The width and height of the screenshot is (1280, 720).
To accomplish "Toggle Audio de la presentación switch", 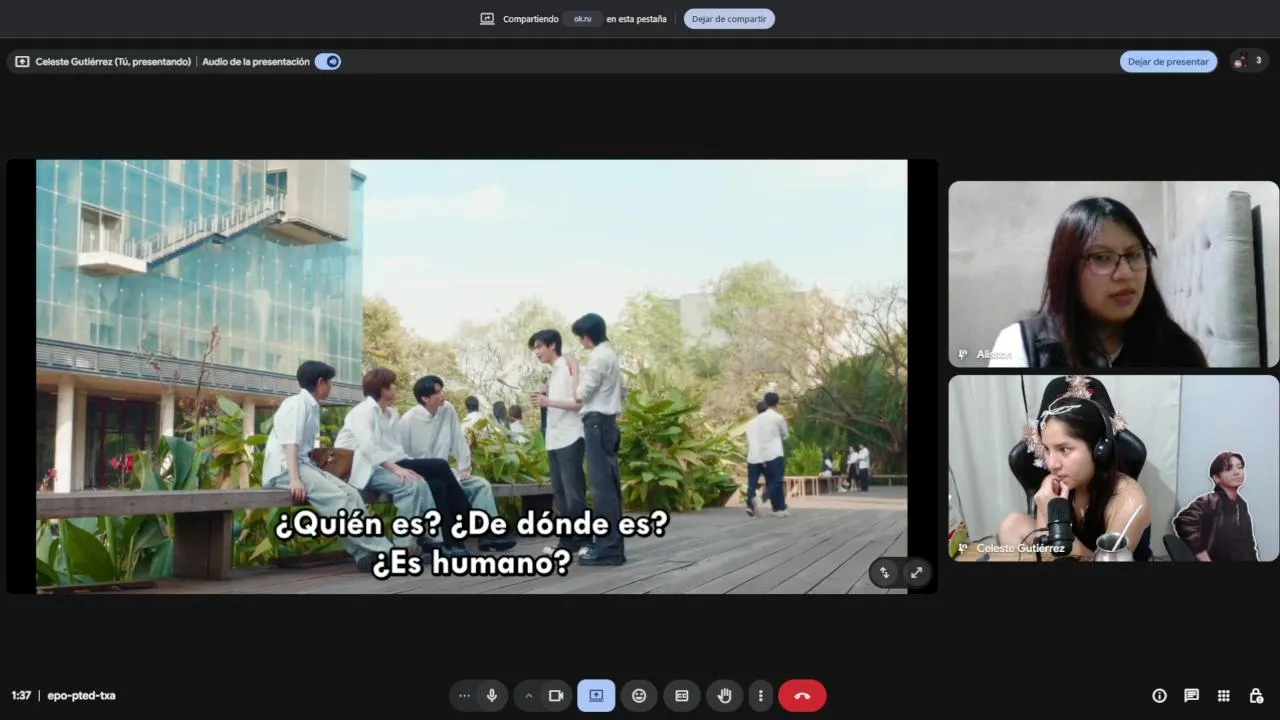I will [x=328, y=61].
